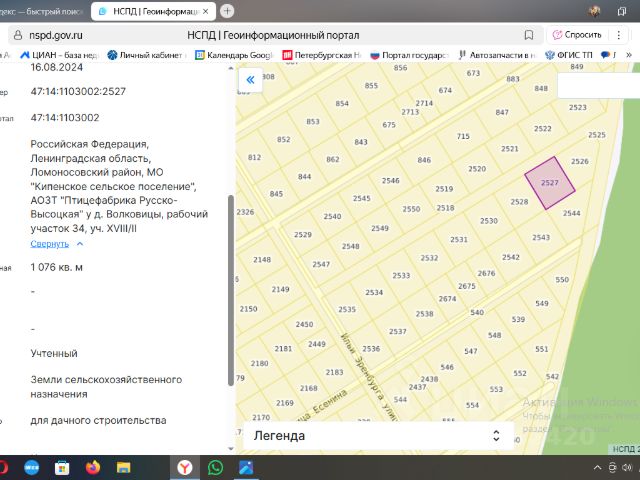Select parcel 715 on the map
Viewport: 640px width, 480px height.
[463, 136]
